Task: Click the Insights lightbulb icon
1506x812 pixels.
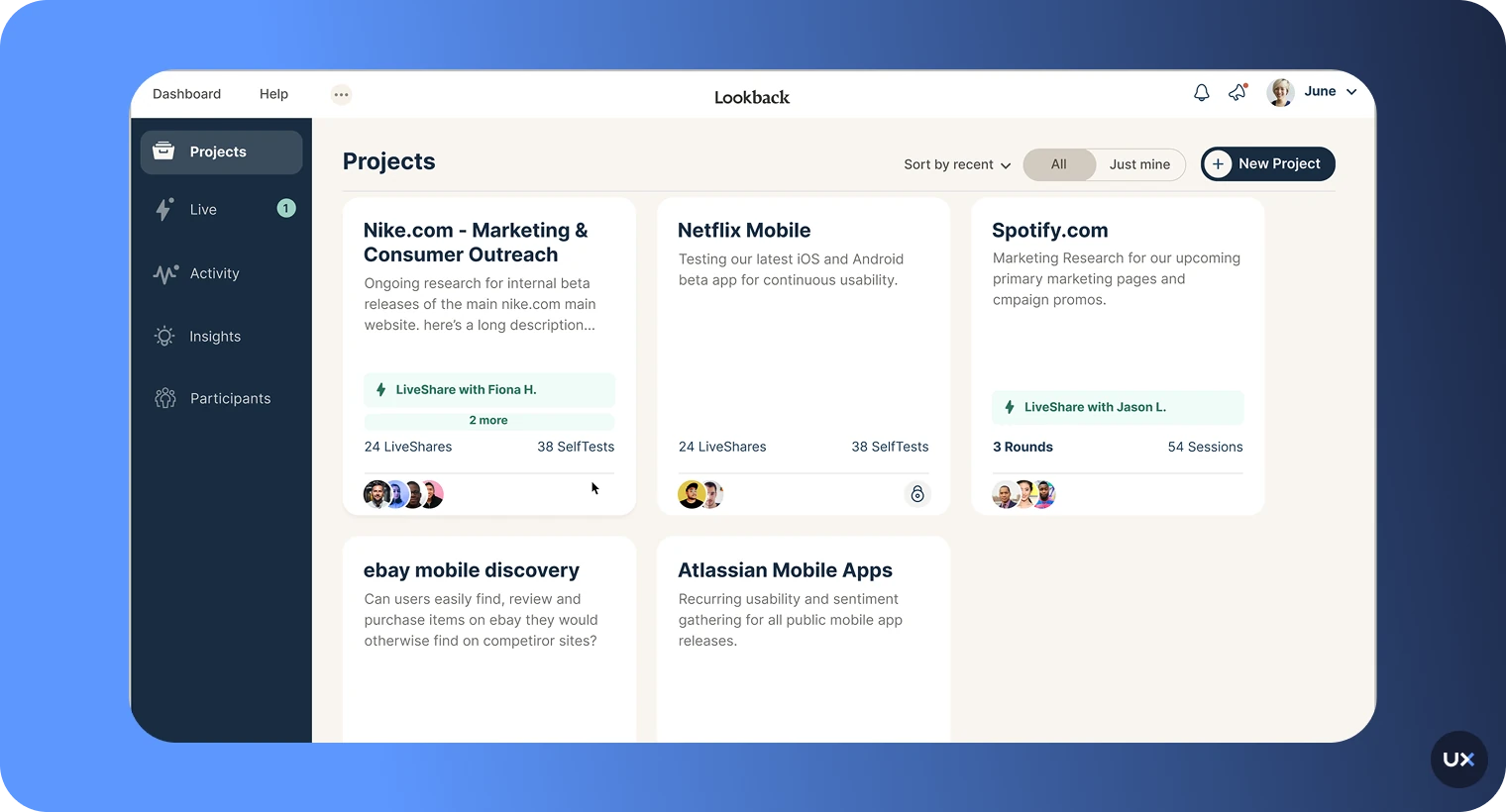Action: [164, 337]
